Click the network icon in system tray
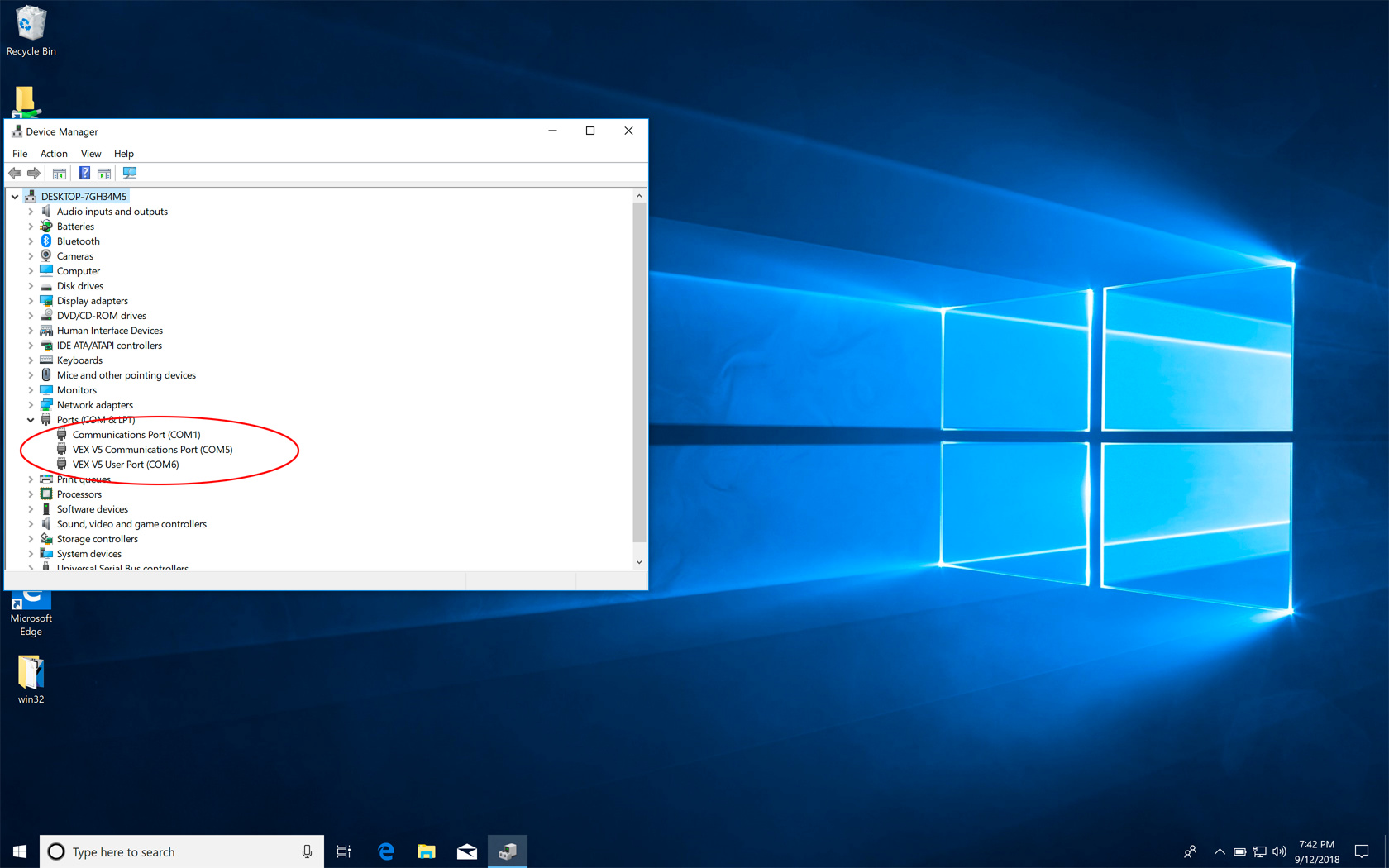The height and width of the screenshot is (868, 1389). [1259, 851]
